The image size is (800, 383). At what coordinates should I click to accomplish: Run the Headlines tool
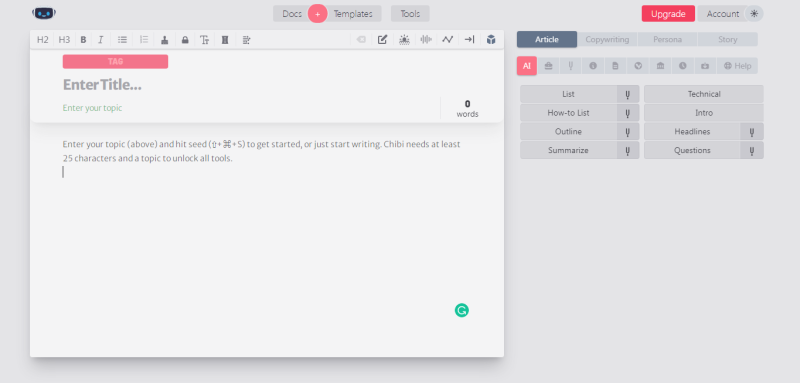692,132
